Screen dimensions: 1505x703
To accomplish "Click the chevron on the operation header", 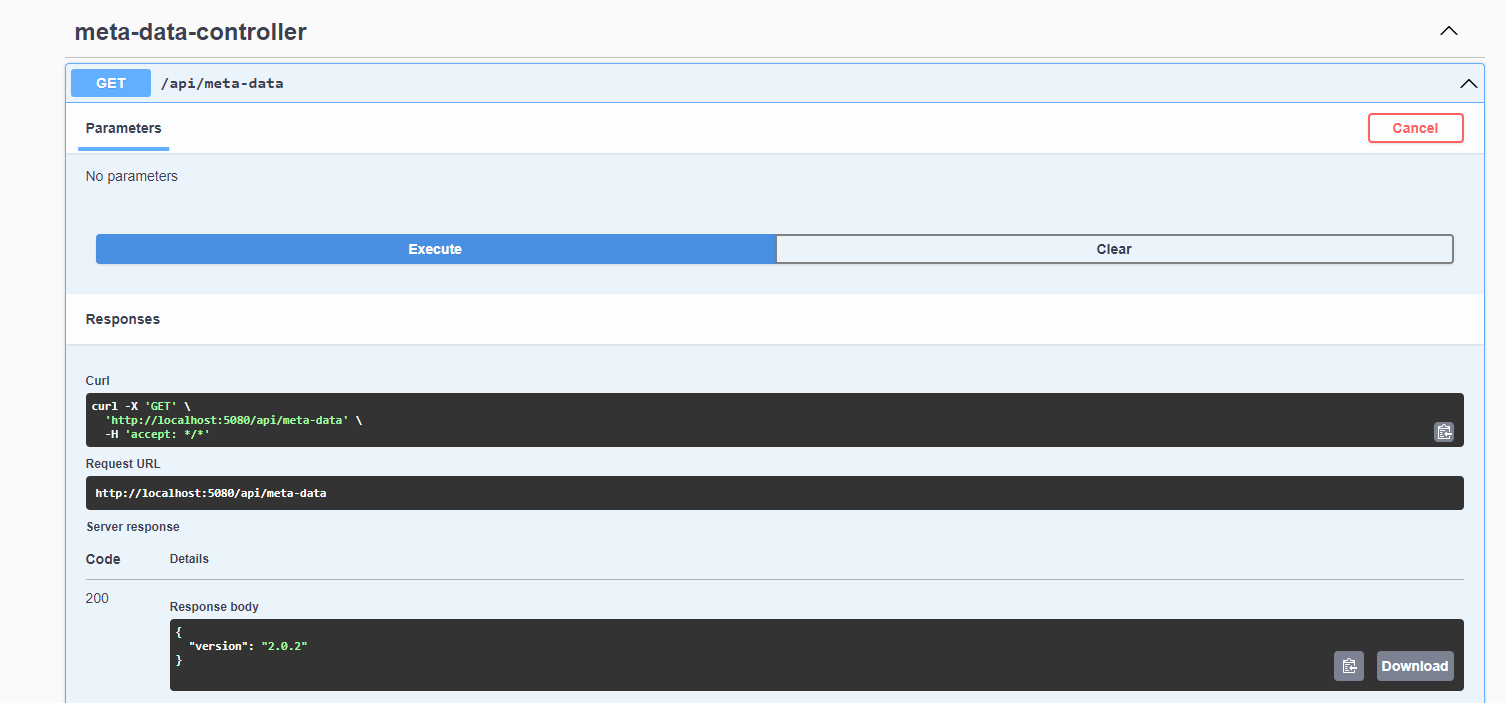I will 1468,83.
